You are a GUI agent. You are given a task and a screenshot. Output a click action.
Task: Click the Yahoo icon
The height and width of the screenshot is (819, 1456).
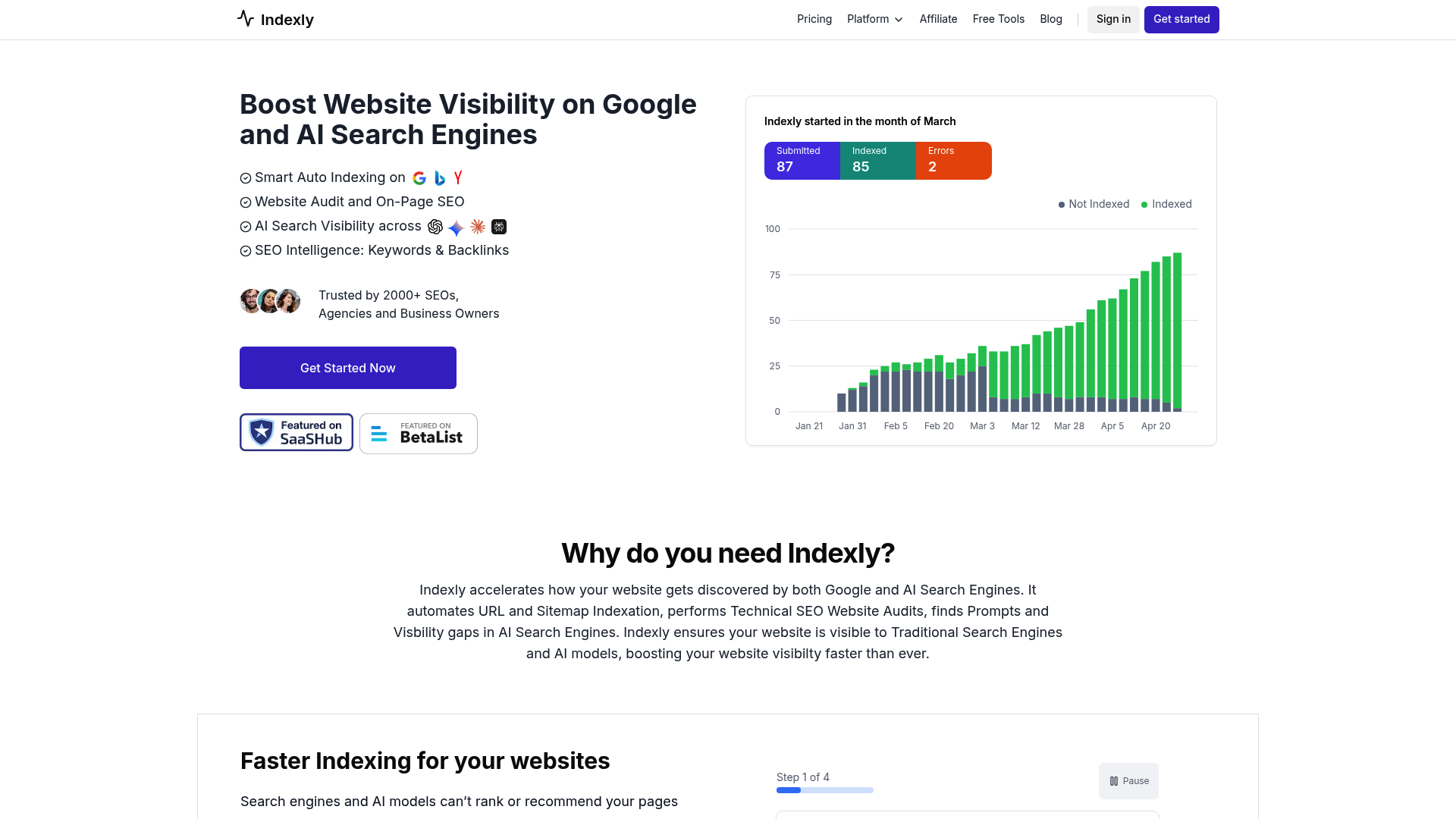[x=457, y=177]
